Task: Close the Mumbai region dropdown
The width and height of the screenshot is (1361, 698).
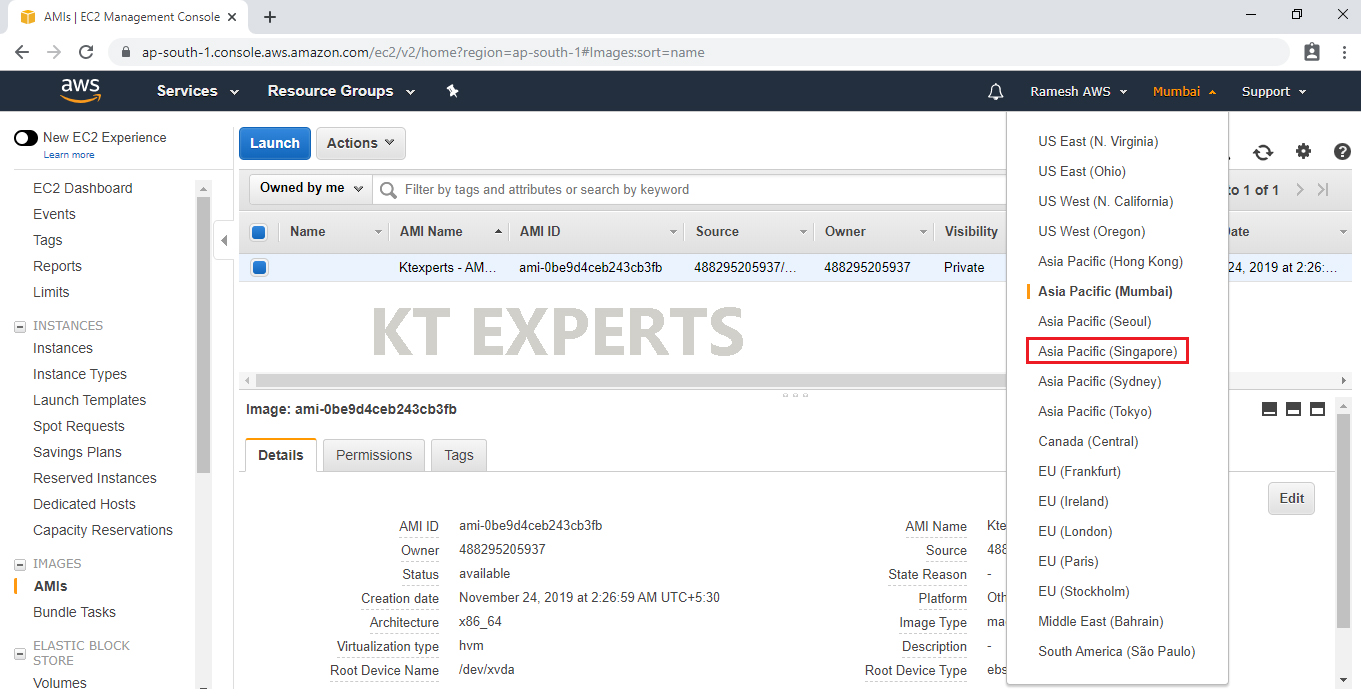Action: [x=1184, y=91]
